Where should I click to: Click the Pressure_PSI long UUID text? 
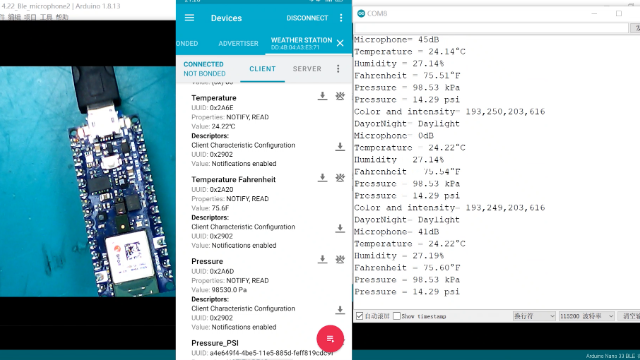point(262,353)
